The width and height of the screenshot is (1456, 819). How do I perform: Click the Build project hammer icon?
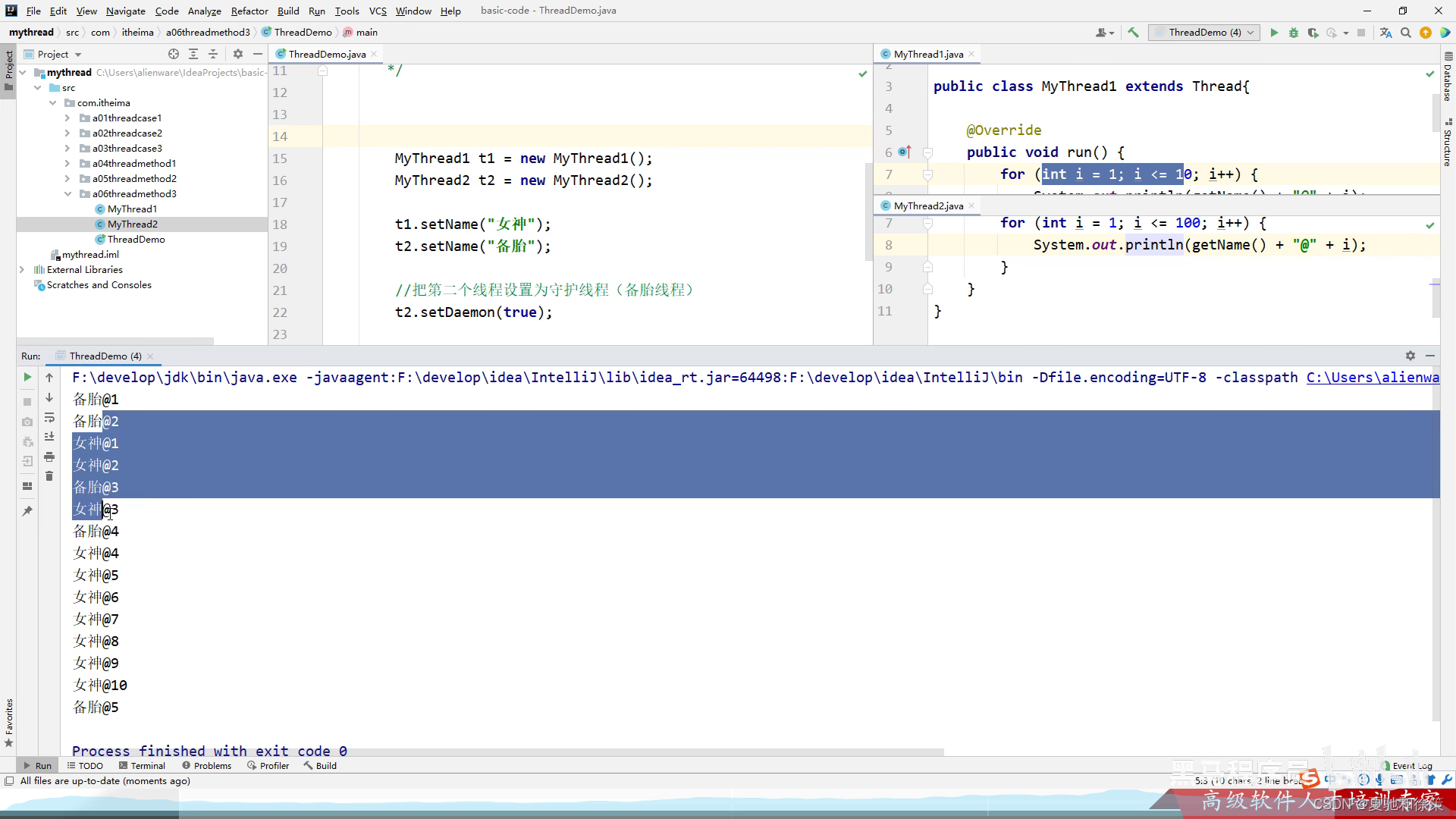(x=1133, y=33)
